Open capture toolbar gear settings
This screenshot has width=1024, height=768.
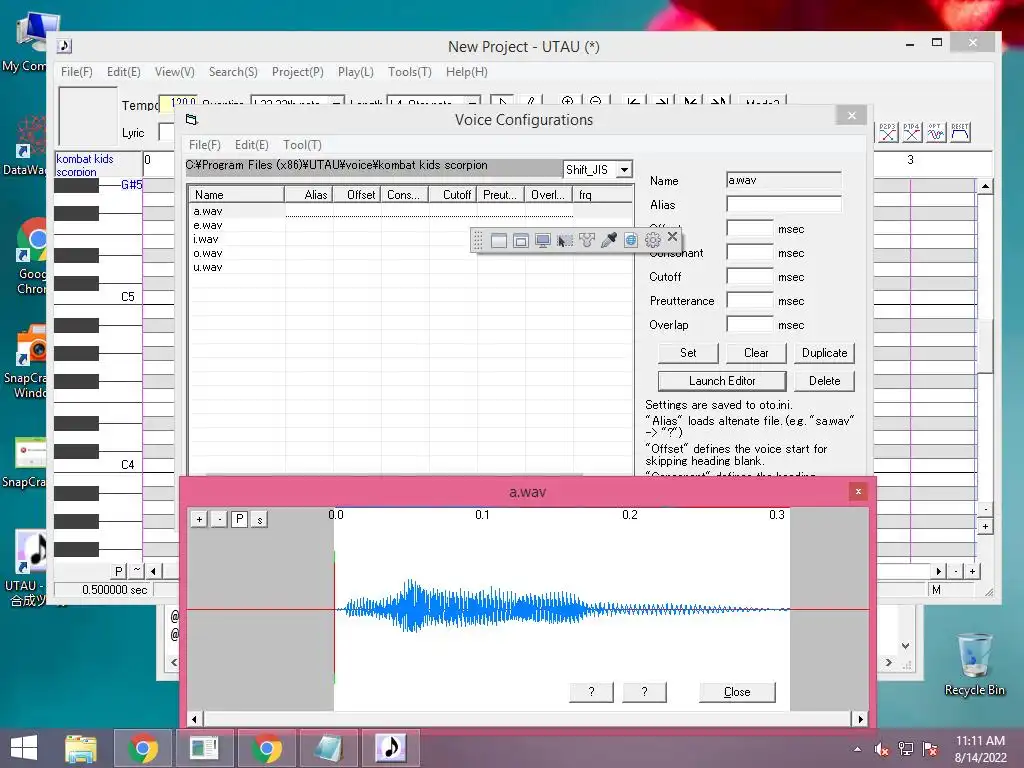652,240
